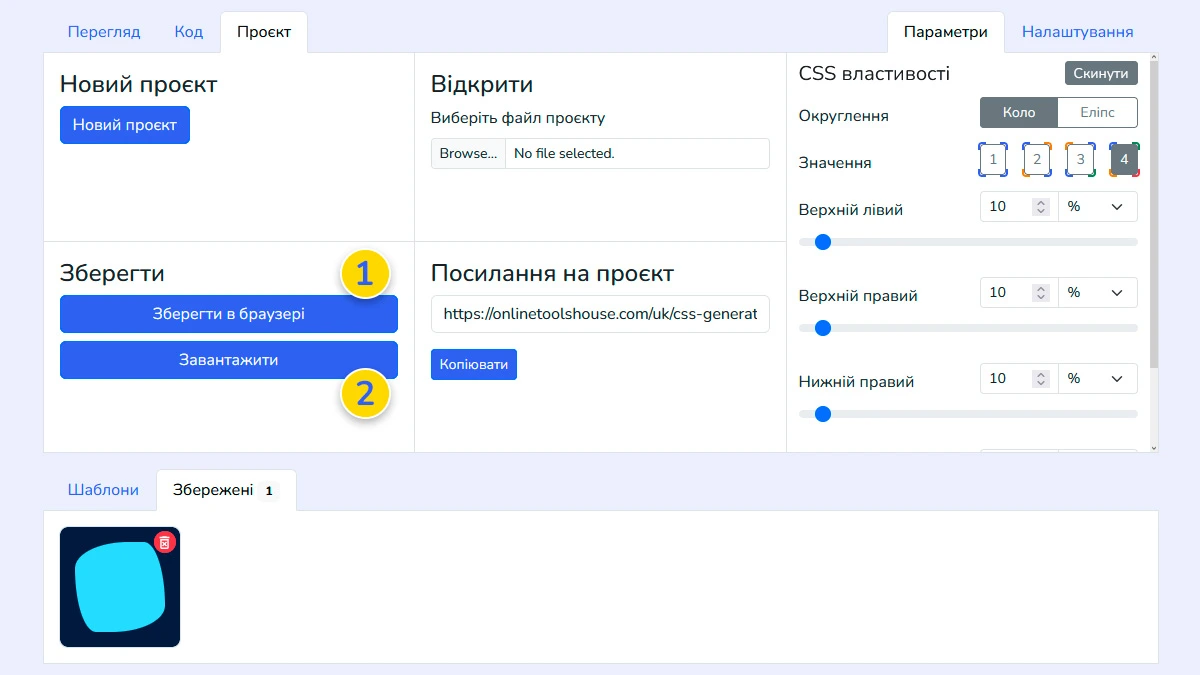
Task: Select corner preset icon 3
Action: (1080, 159)
